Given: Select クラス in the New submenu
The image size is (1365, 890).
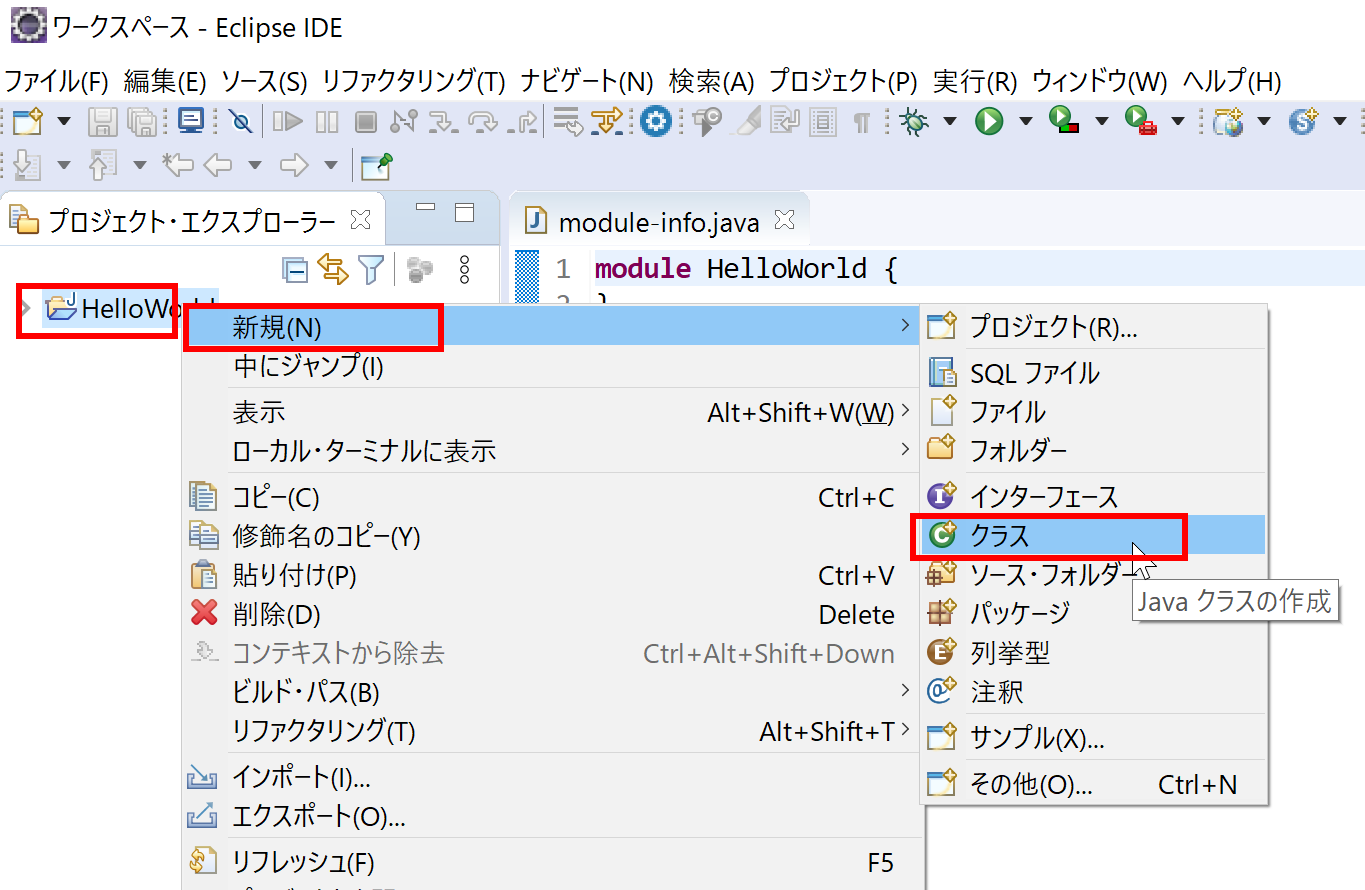Looking at the screenshot, I should coord(1094,535).
